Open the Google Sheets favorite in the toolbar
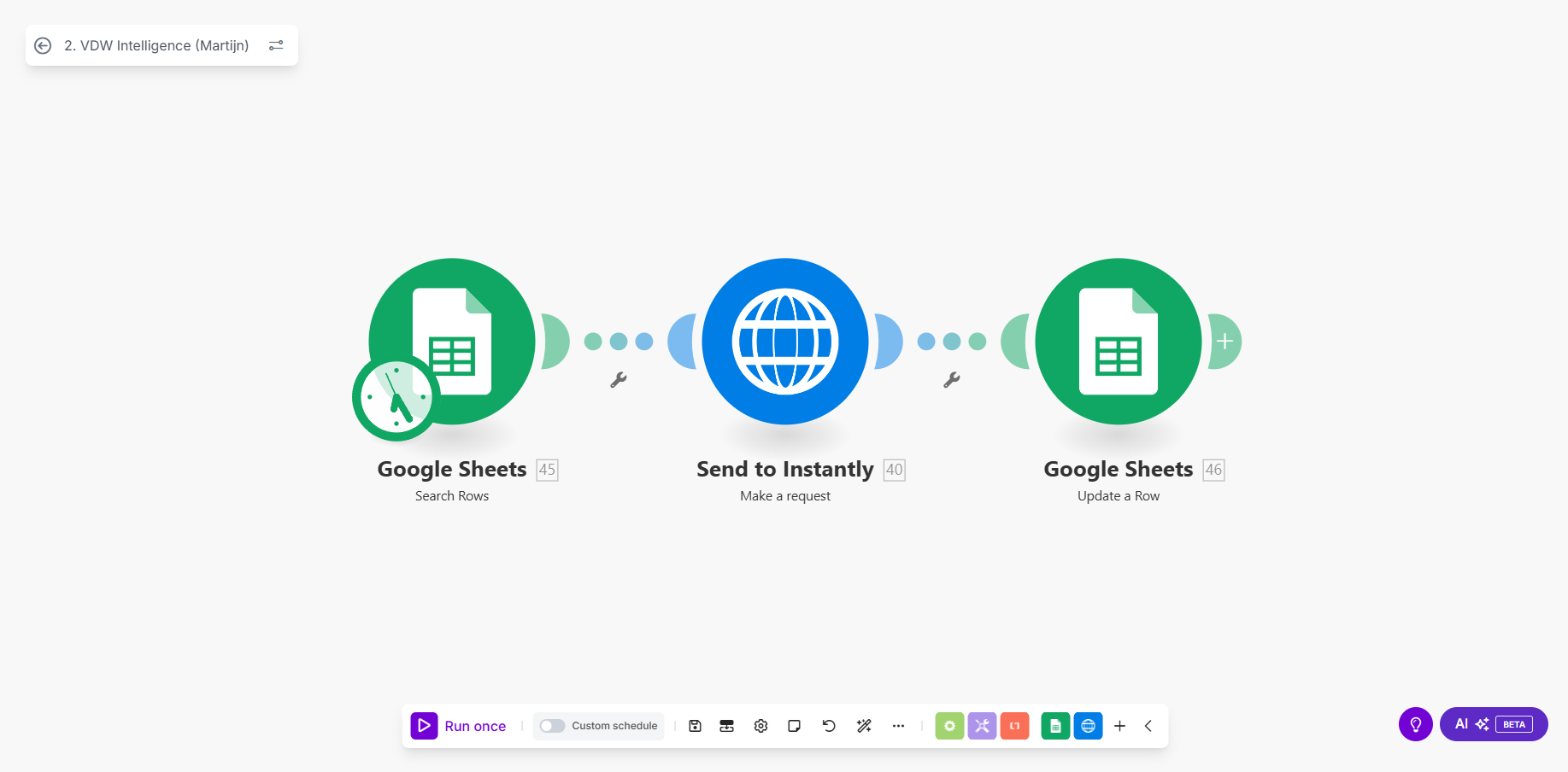 click(1055, 726)
